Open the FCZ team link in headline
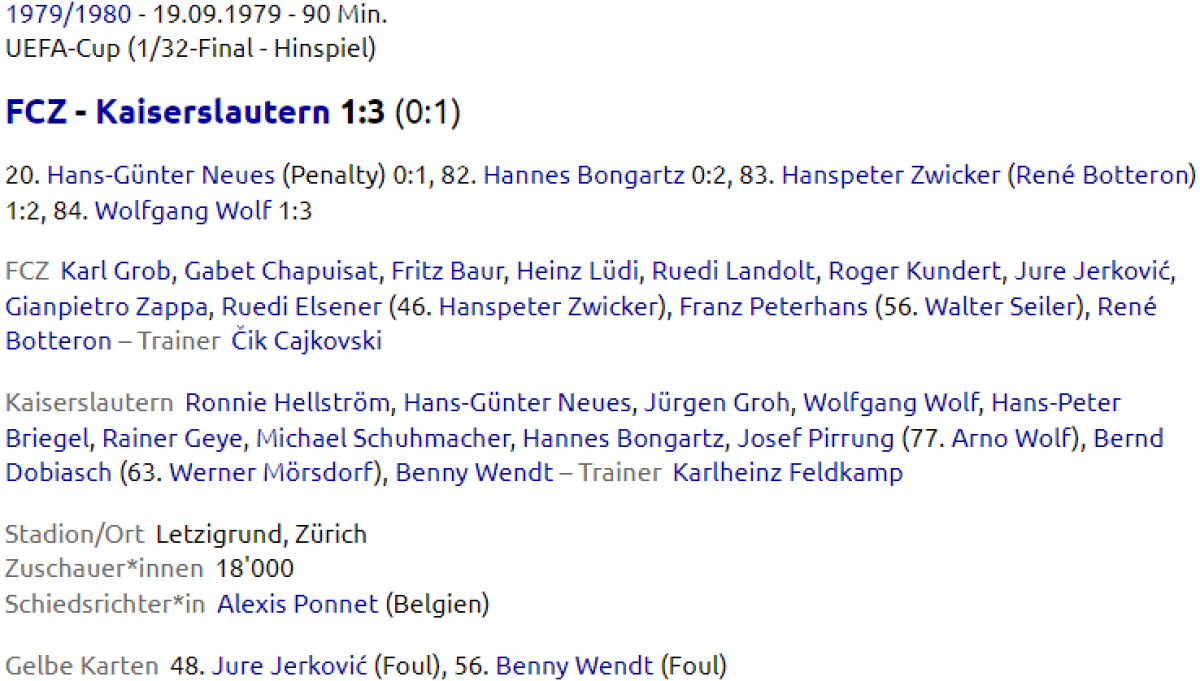Screen dimensions: 1200x681 click(x=35, y=113)
